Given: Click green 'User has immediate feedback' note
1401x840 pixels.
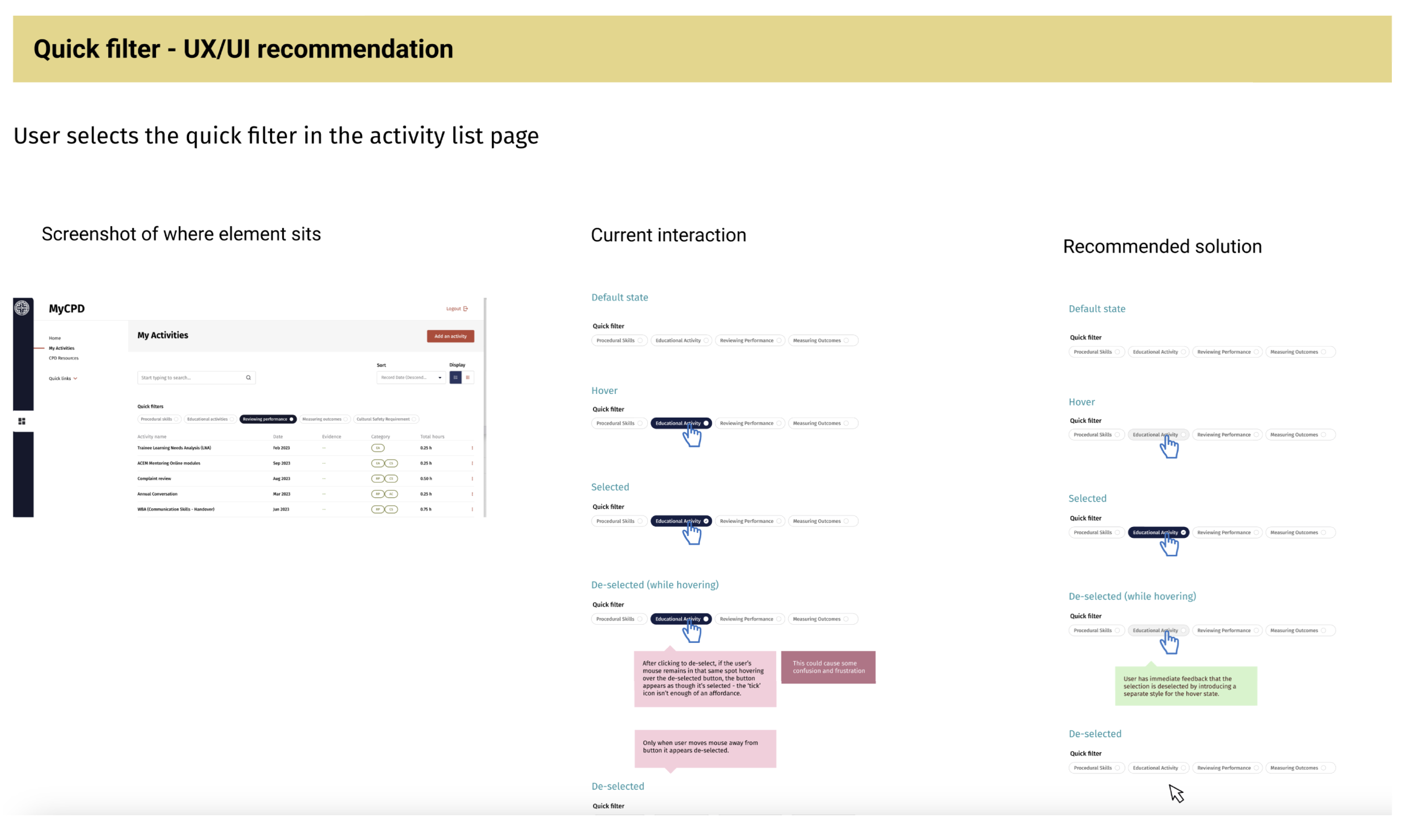Looking at the screenshot, I should [x=1186, y=686].
